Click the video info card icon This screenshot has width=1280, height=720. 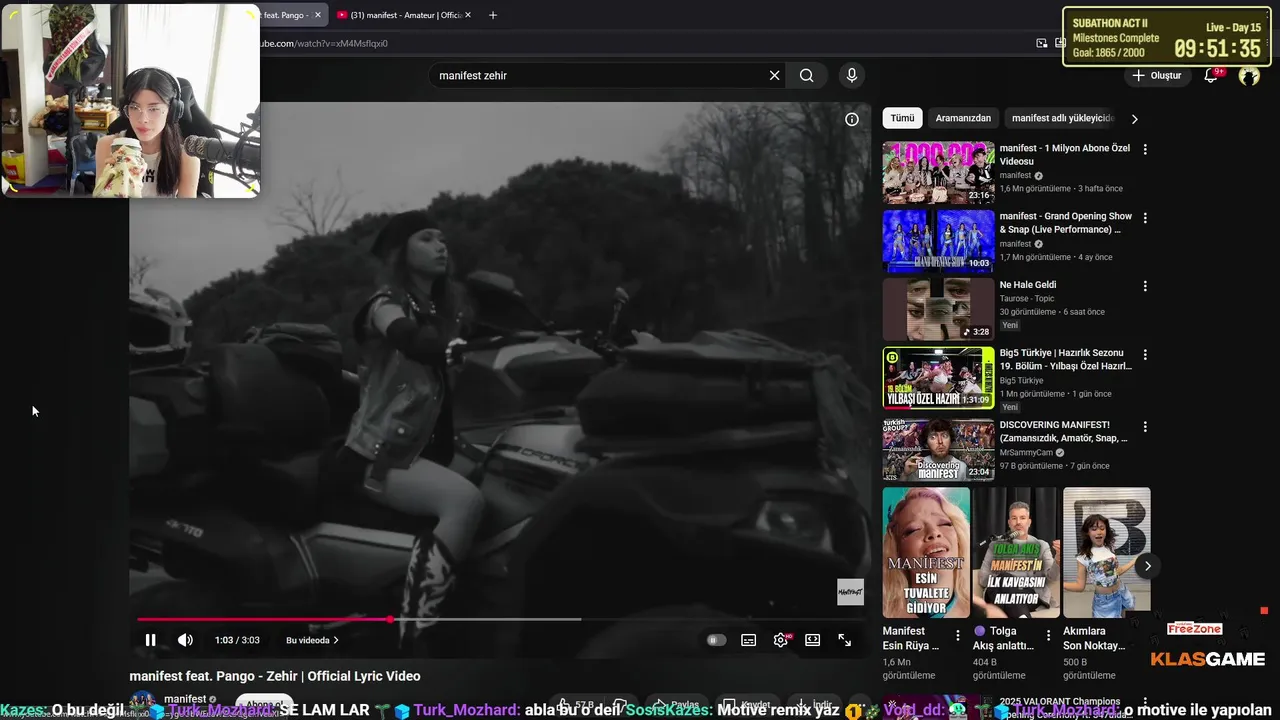click(852, 119)
